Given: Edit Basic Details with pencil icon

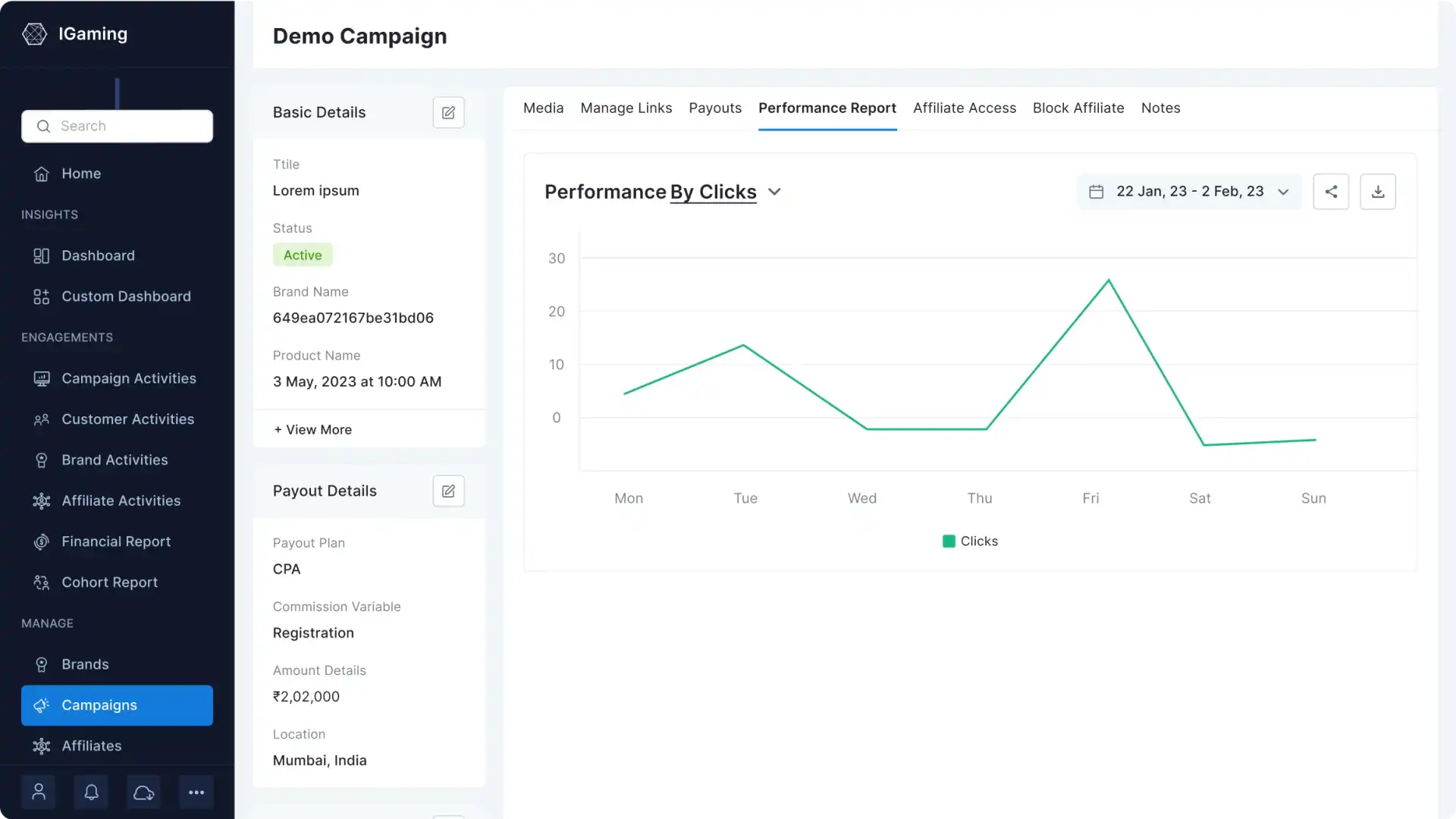Looking at the screenshot, I should (x=448, y=112).
